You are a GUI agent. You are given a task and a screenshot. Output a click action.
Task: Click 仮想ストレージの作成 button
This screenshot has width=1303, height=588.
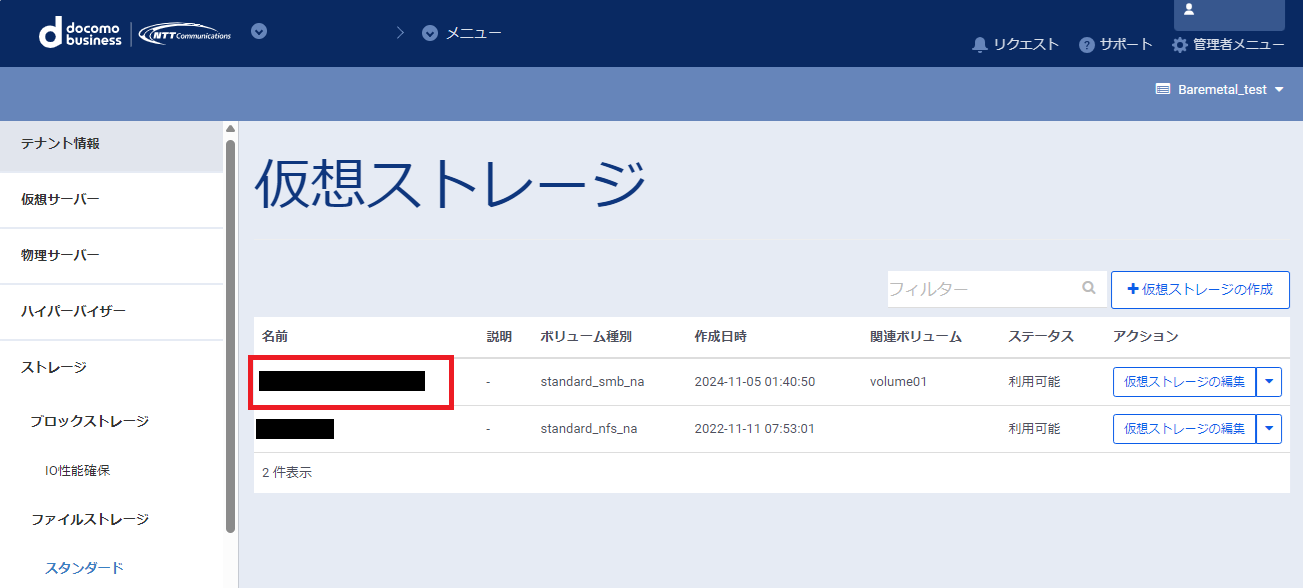[1200, 289]
